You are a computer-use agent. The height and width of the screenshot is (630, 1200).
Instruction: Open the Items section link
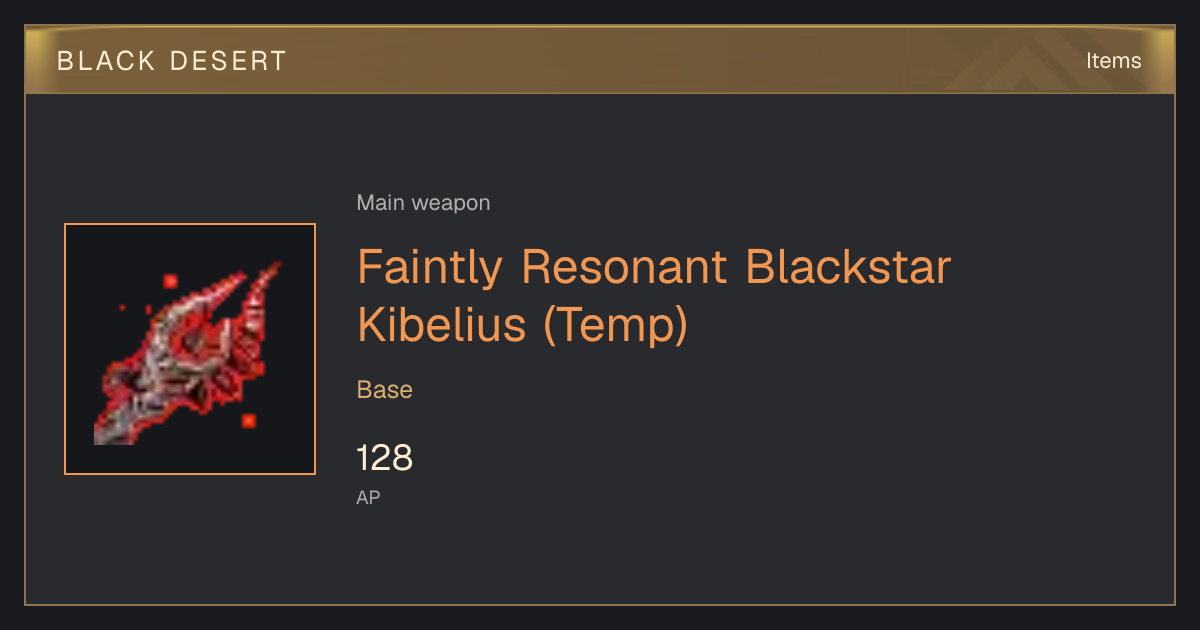[x=1113, y=61]
